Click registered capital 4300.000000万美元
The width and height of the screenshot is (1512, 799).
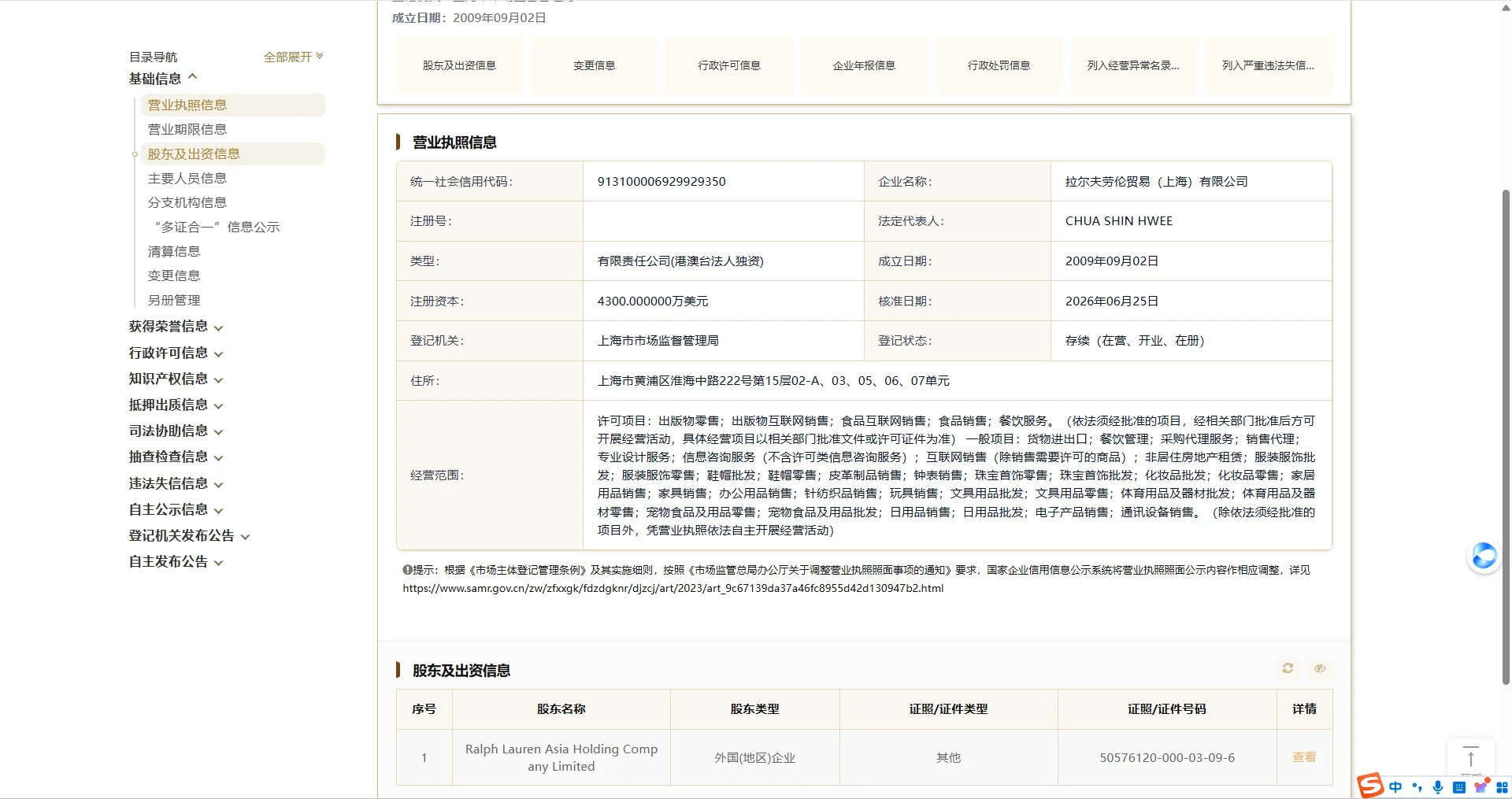[x=653, y=301]
